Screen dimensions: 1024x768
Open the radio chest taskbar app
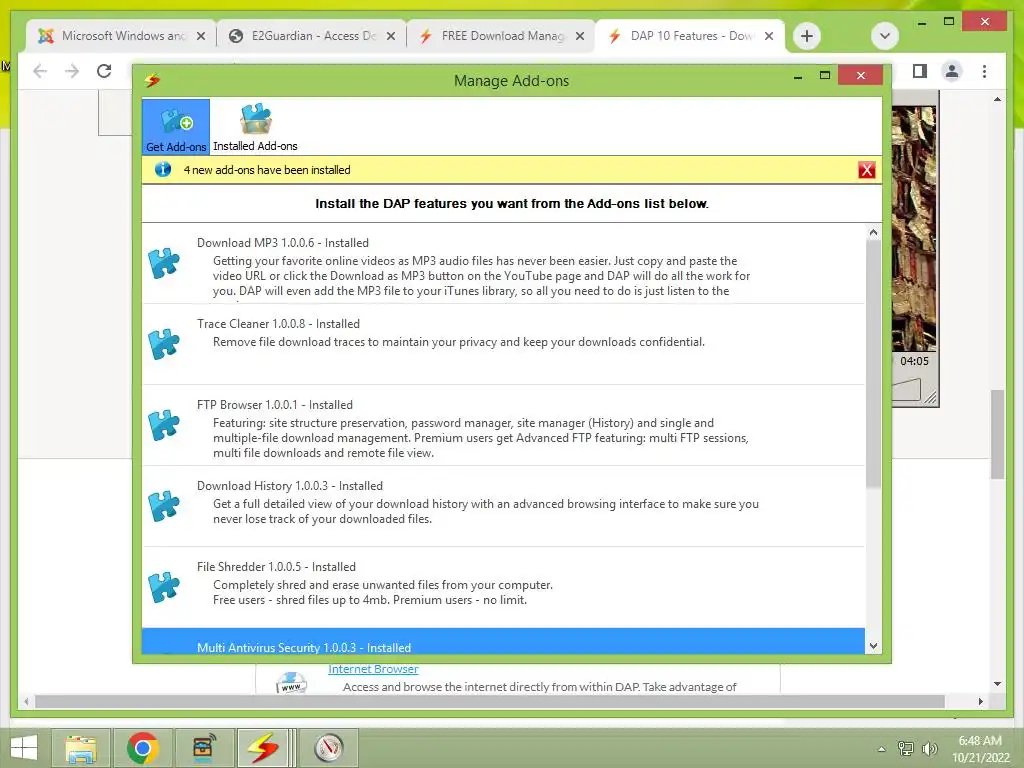coord(204,748)
